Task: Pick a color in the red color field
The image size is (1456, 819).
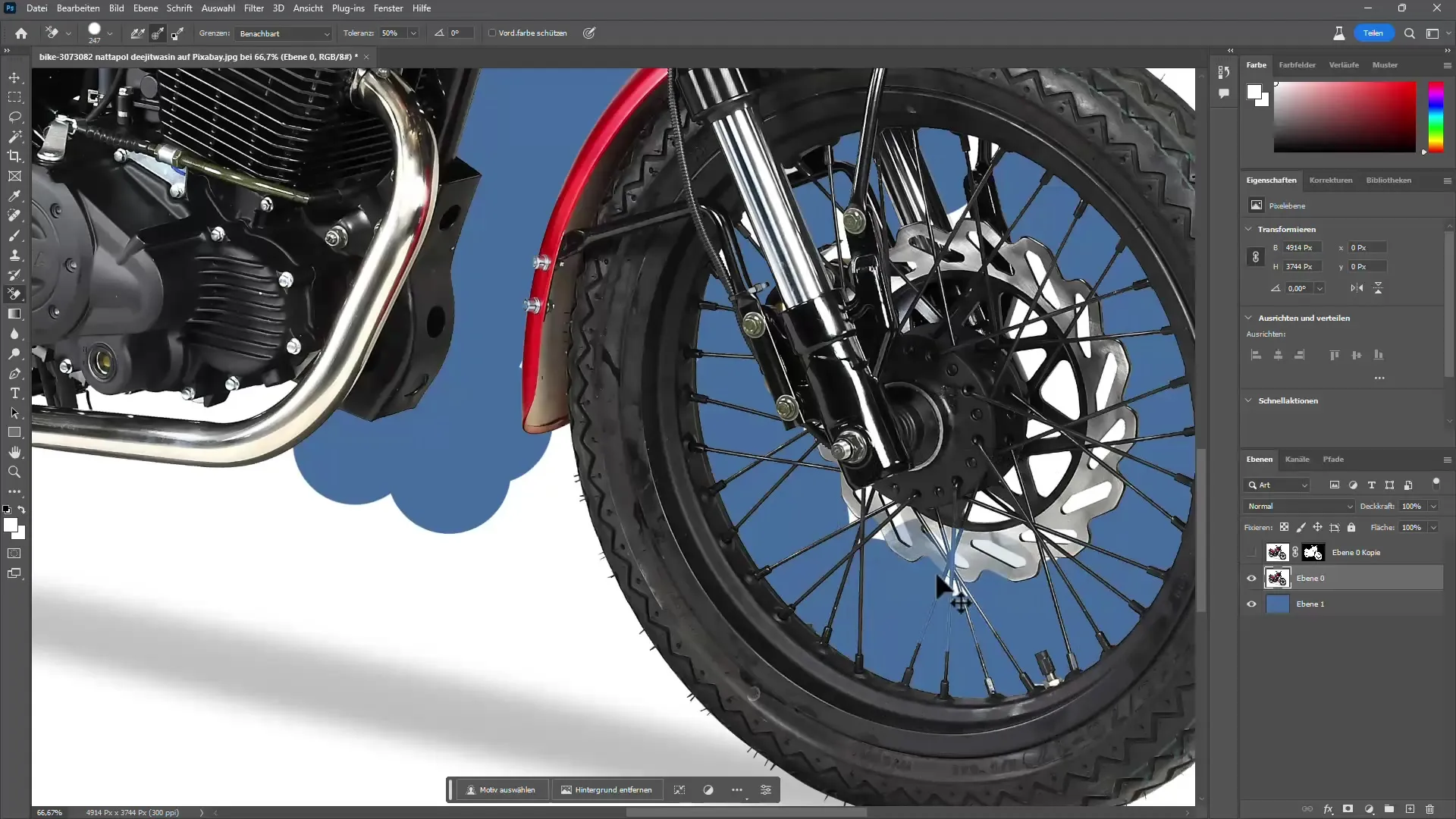Action: [x=1345, y=117]
